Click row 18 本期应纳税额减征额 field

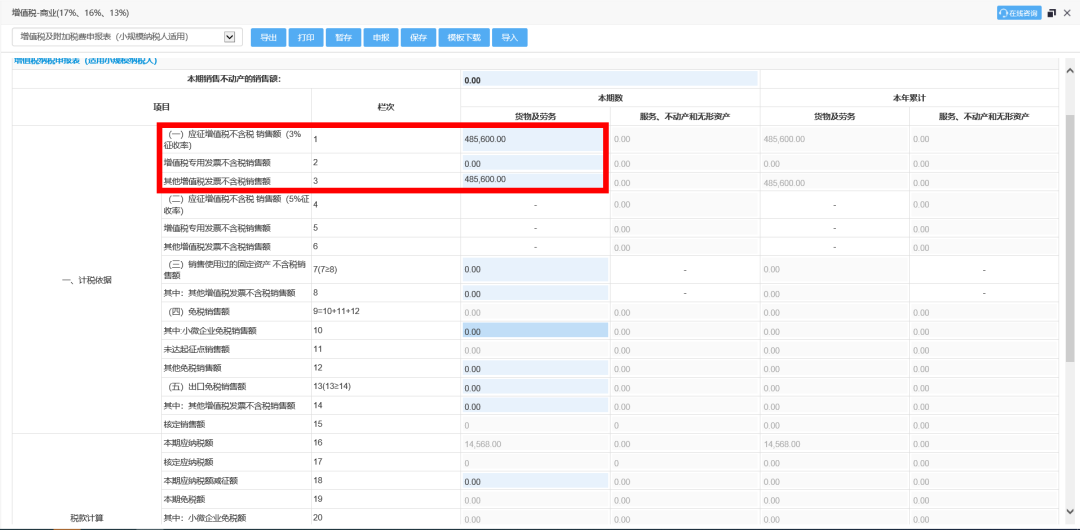(x=535, y=481)
